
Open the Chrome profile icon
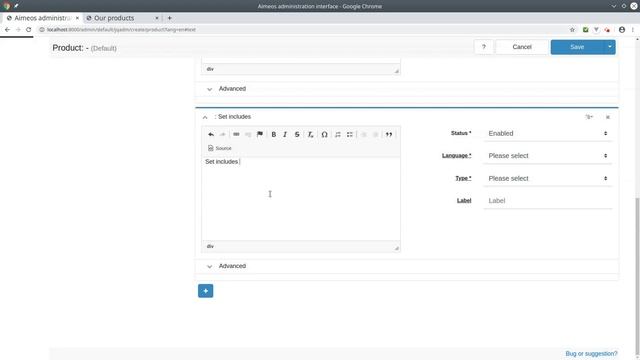[x=622, y=29]
